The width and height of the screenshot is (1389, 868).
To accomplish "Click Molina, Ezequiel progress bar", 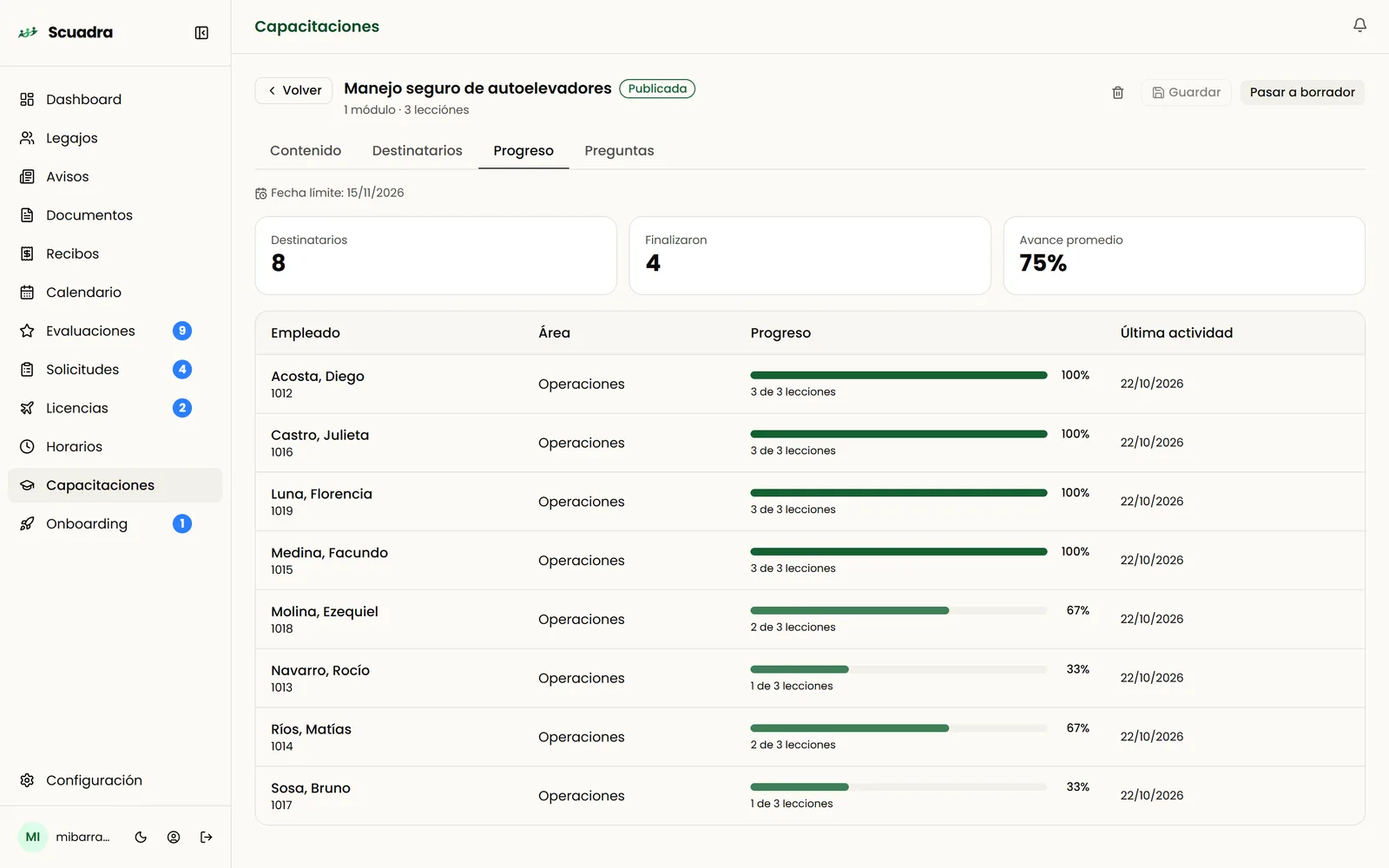I will [899, 611].
